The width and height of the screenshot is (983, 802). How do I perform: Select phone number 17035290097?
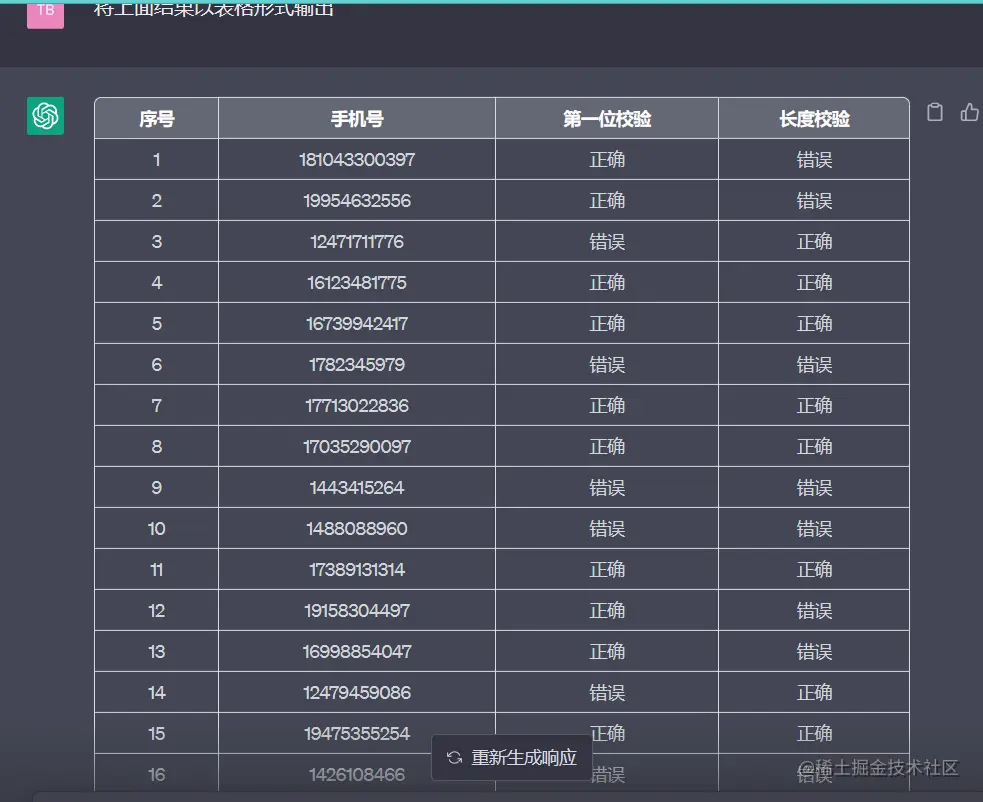[x=357, y=446]
